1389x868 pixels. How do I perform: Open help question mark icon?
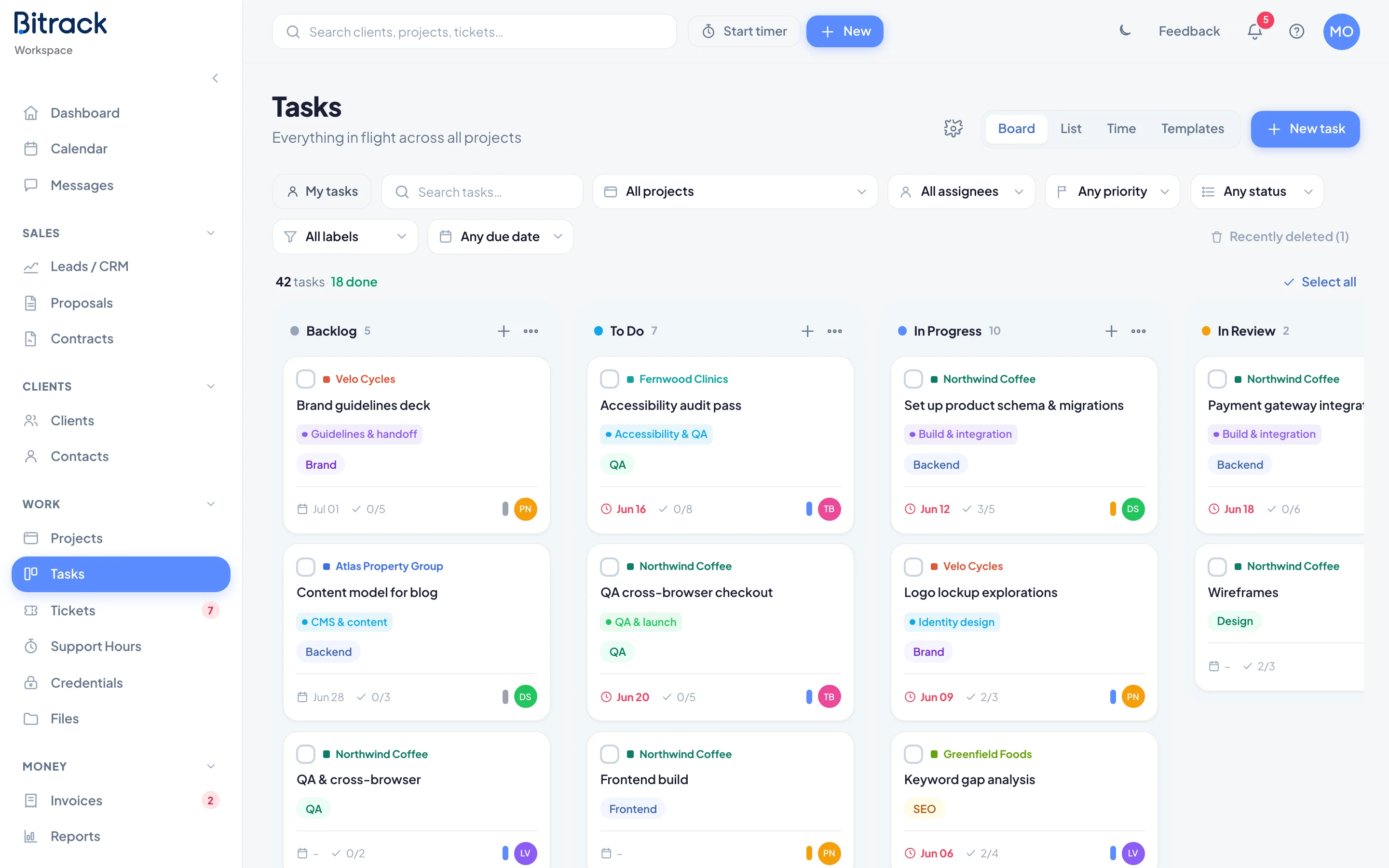1296,31
